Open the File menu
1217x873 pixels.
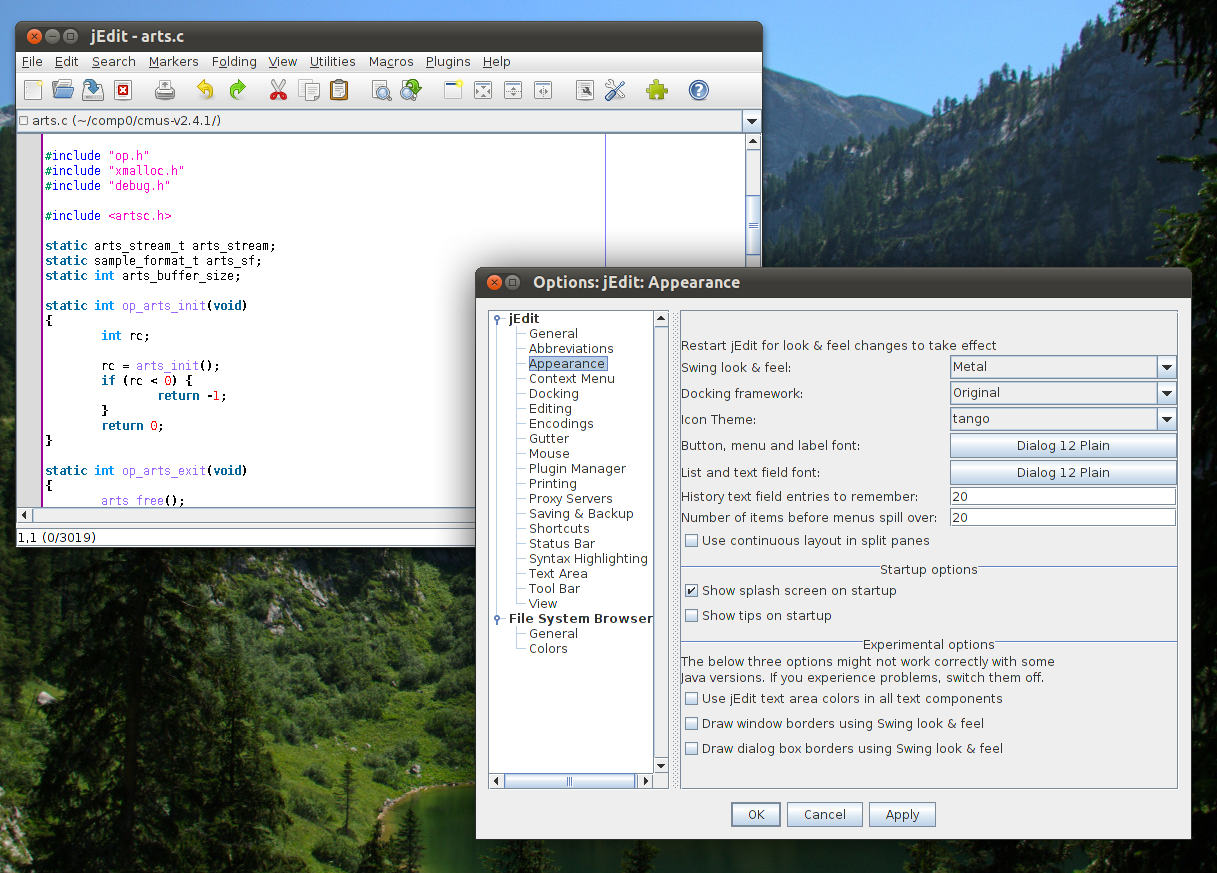(32, 62)
